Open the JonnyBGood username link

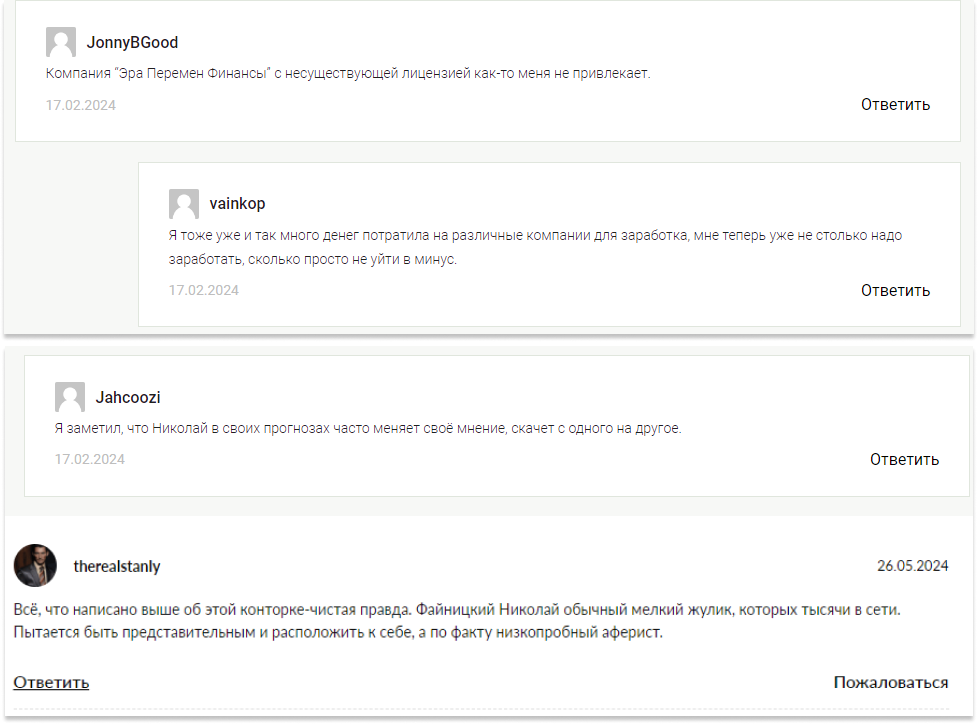pyautogui.click(x=132, y=43)
